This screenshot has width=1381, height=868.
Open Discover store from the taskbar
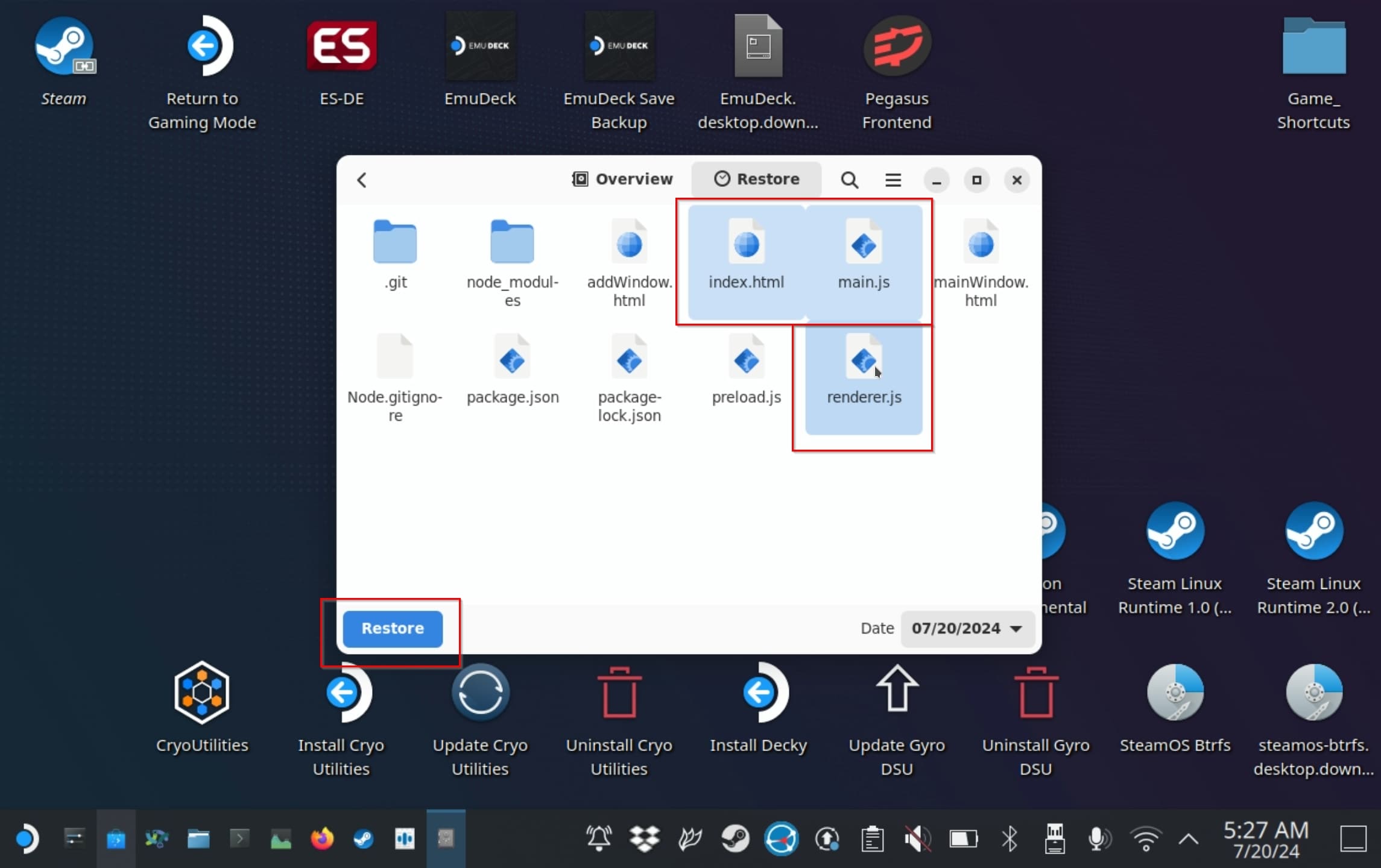(x=116, y=838)
